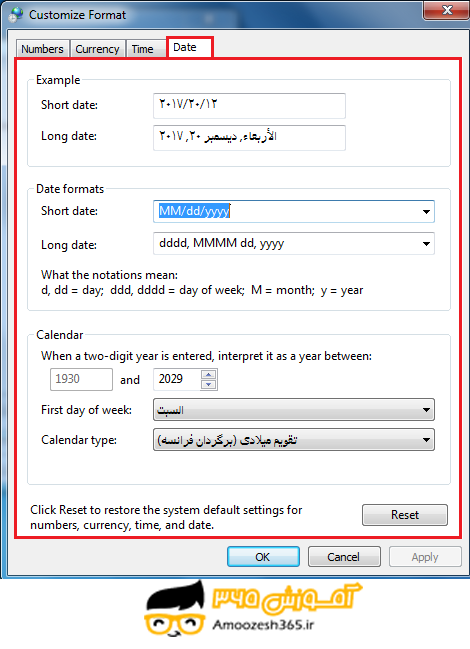The image size is (470, 649).
Task: Switch to the Numbers tab
Action: 42,49
